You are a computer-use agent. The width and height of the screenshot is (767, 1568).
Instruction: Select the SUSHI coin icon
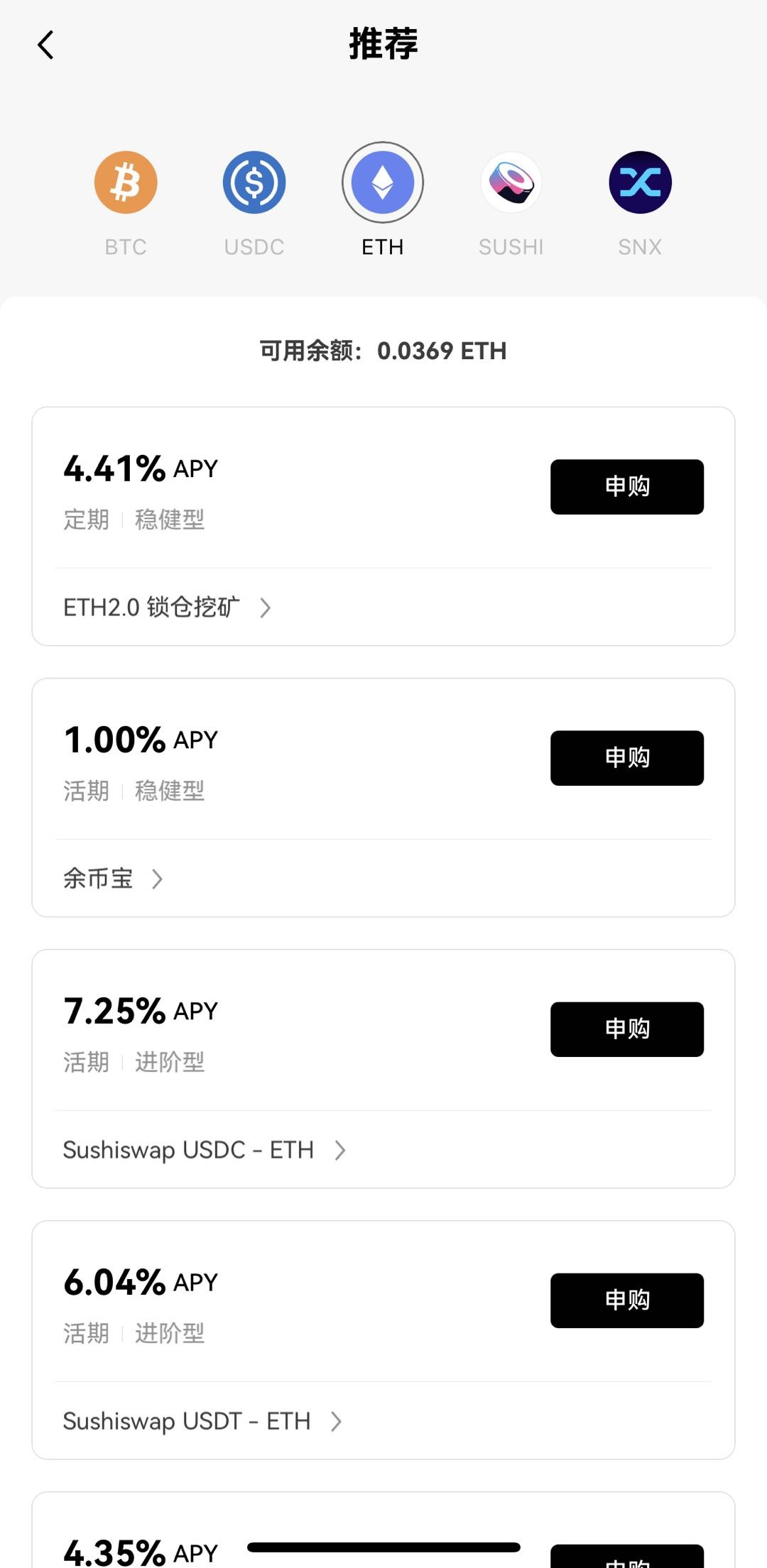point(511,182)
